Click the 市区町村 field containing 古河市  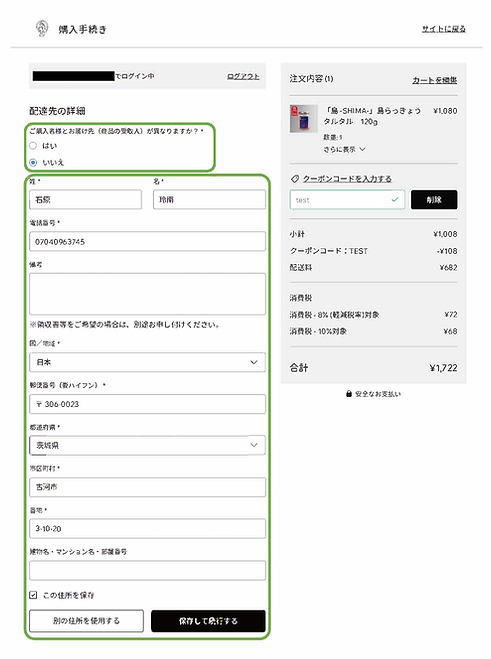147,487
